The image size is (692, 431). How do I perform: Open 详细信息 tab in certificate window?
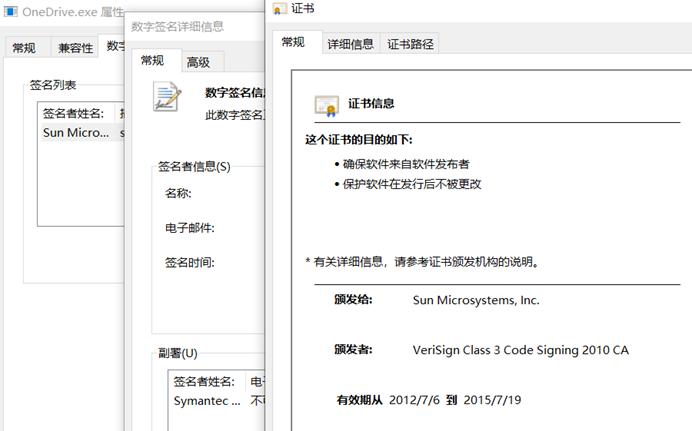point(351,44)
